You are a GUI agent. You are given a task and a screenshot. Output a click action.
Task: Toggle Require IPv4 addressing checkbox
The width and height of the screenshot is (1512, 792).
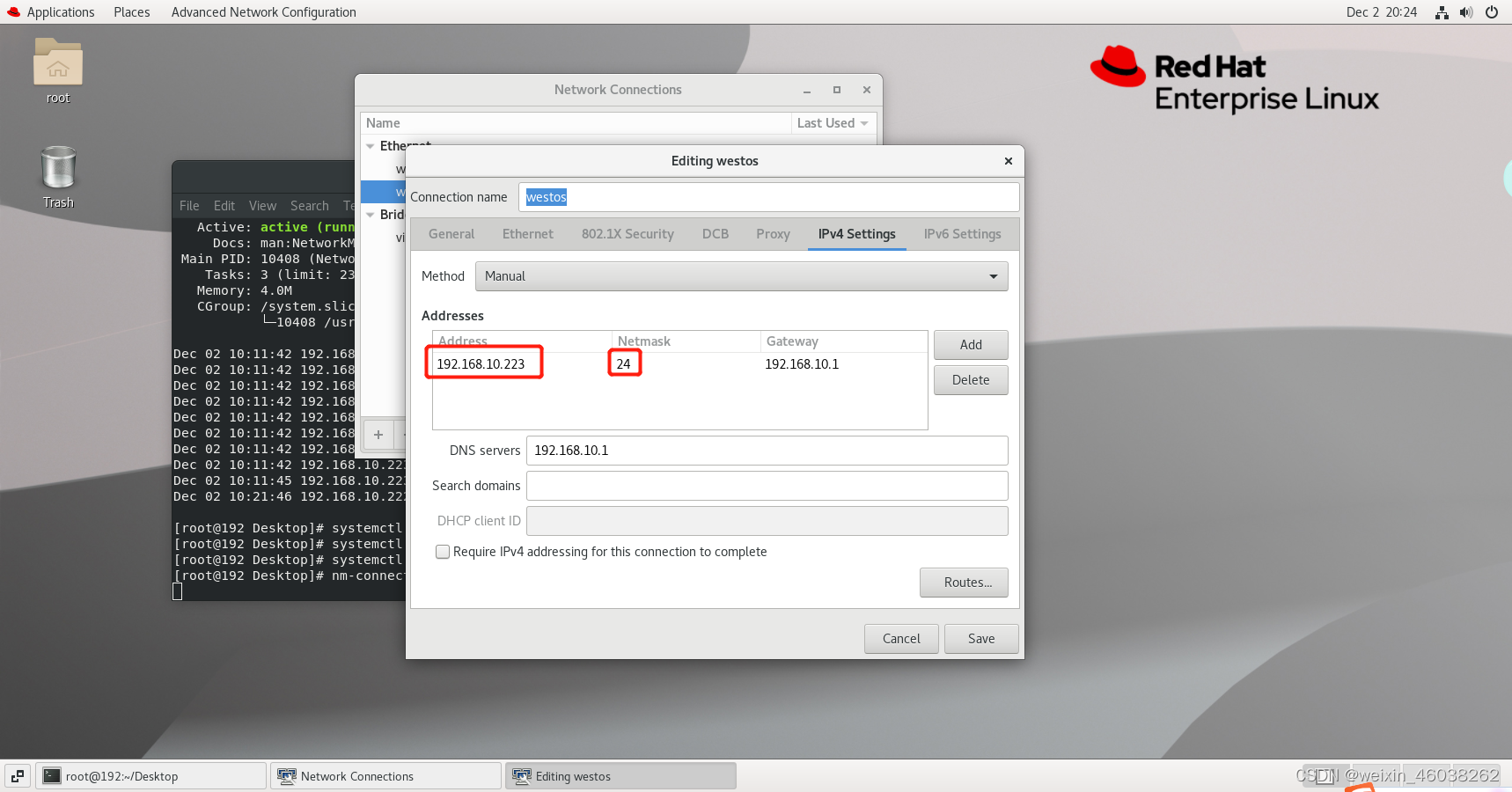[443, 552]
